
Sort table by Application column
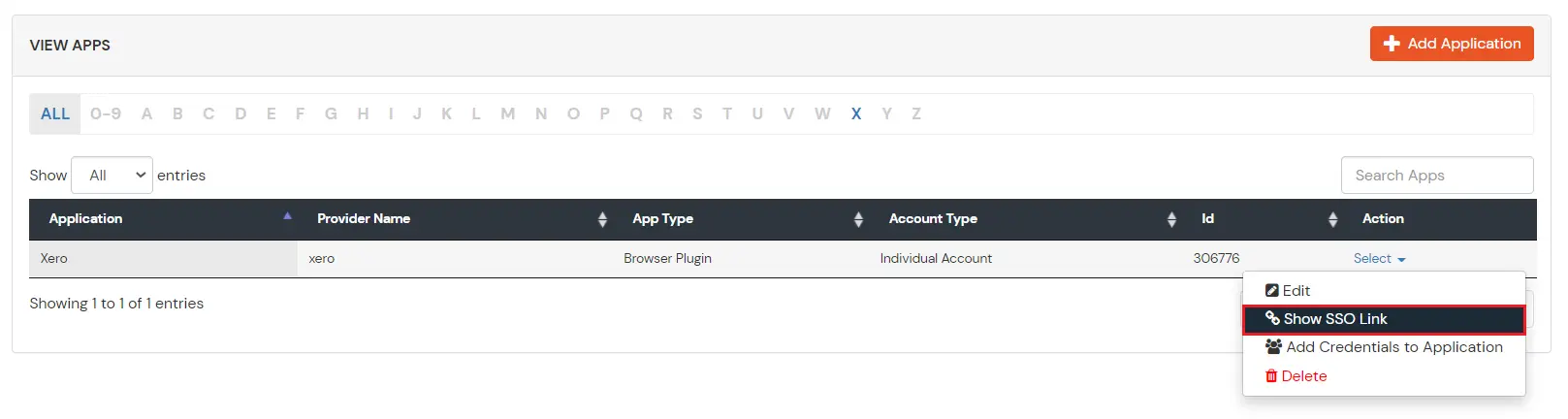[x=163, y=219]
